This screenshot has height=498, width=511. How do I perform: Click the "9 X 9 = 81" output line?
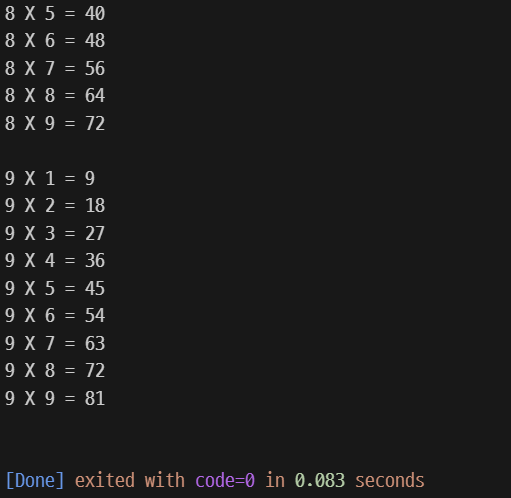click(55, 398)
